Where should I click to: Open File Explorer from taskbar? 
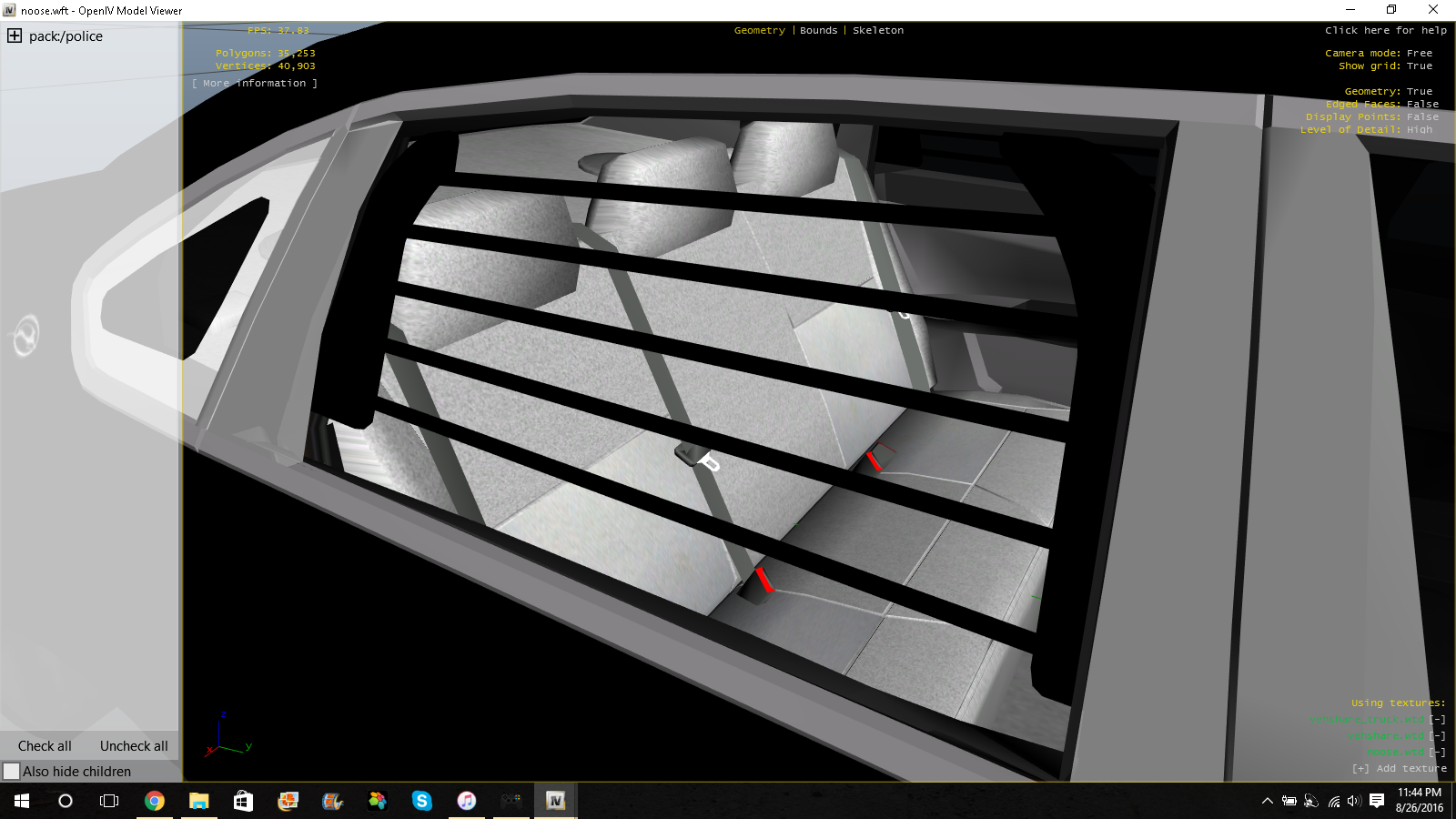[x=198, y=801]
